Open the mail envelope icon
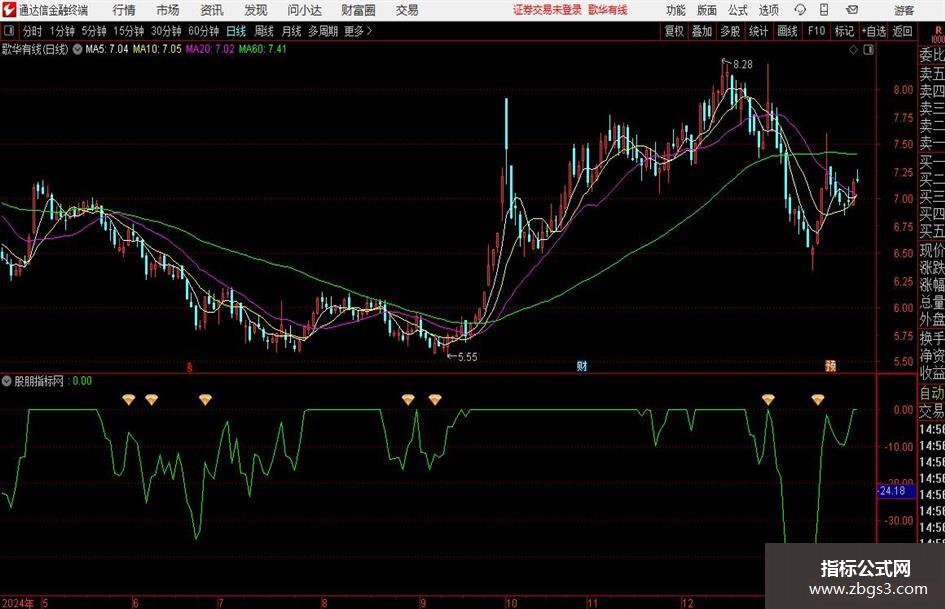945x609 pixels. [x=852, y=10]
